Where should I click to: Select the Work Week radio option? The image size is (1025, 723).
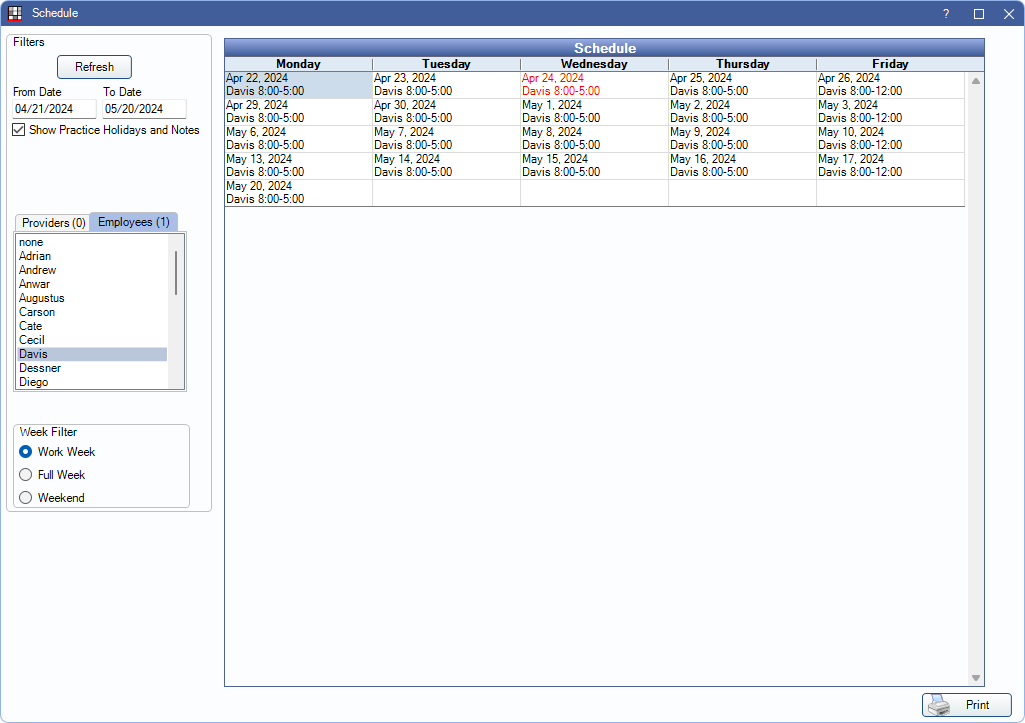[x=26, y=452]
